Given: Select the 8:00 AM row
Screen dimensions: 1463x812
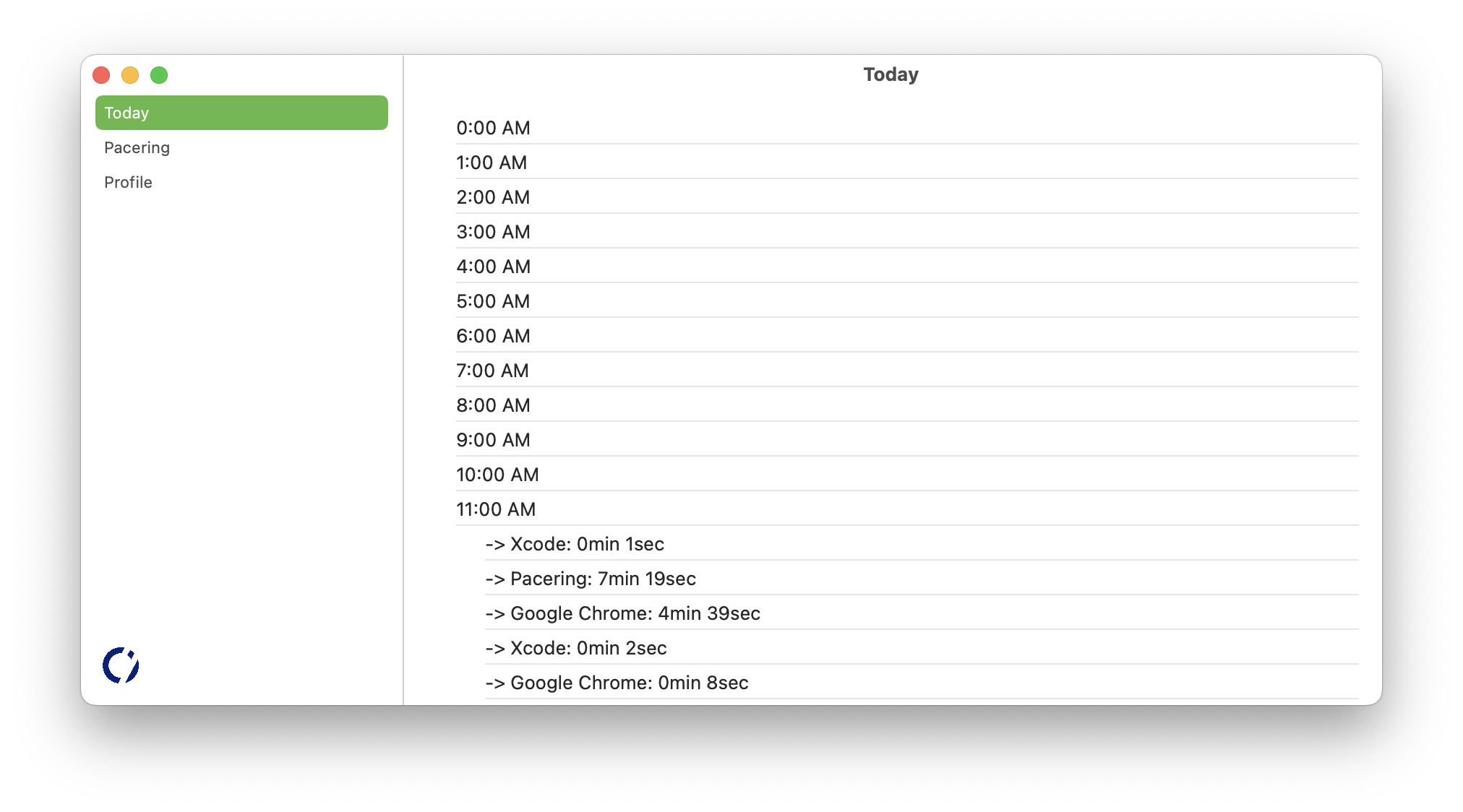Looking at the screenshot, I should pyautogui.click(x=907, y=405).
